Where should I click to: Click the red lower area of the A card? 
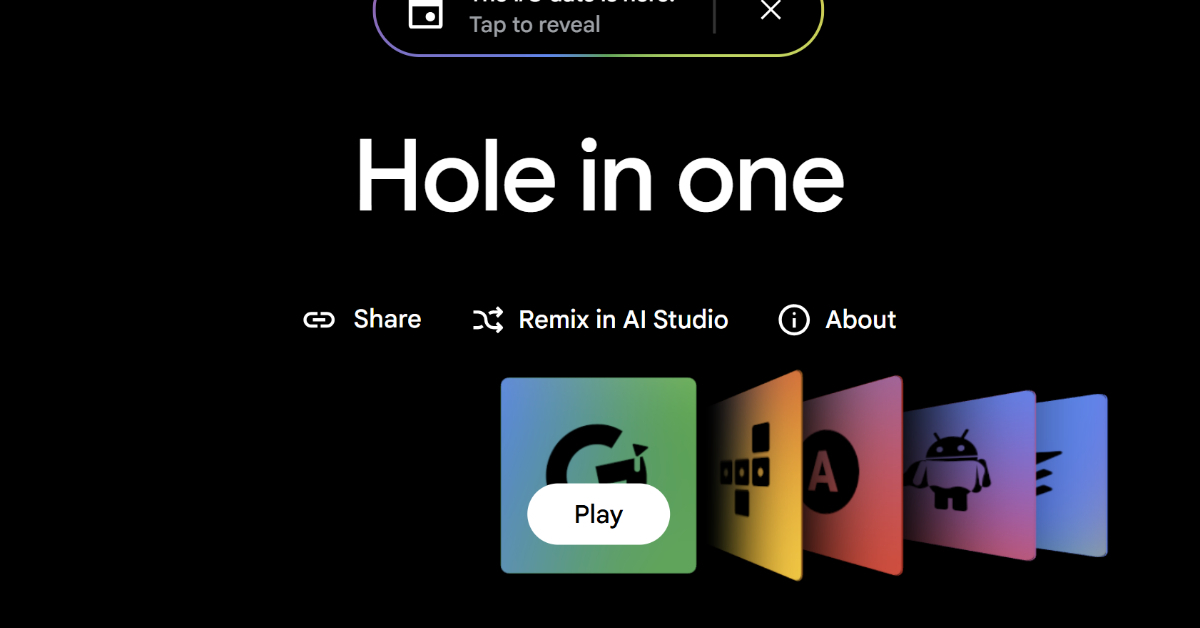850,545
